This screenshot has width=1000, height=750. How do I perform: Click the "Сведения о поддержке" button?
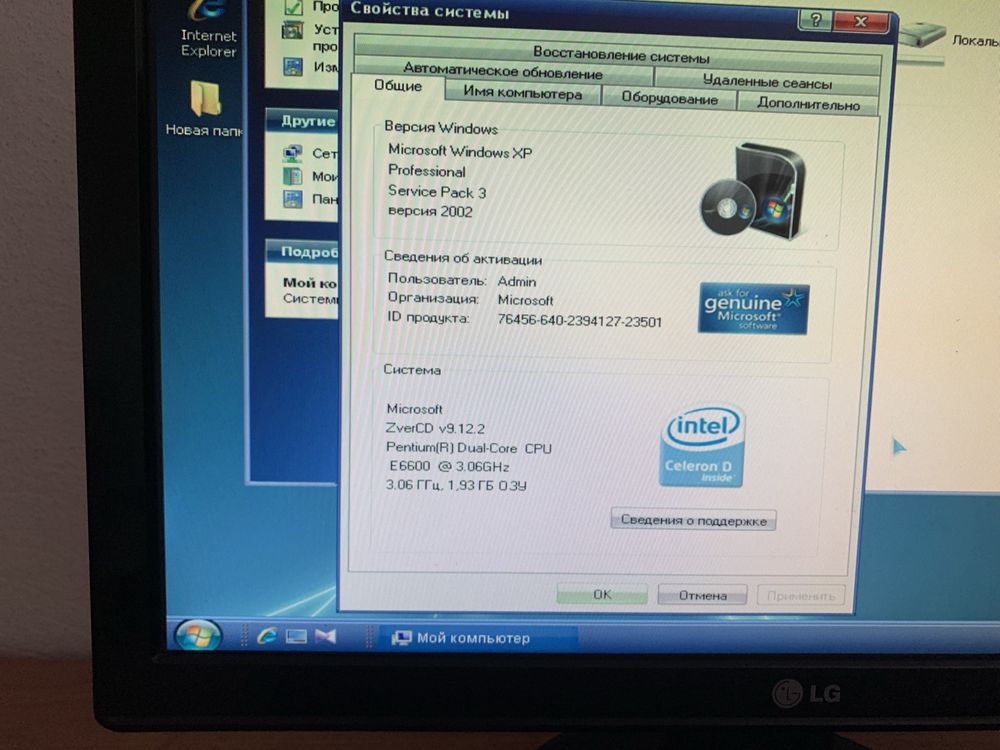[693, 520]
